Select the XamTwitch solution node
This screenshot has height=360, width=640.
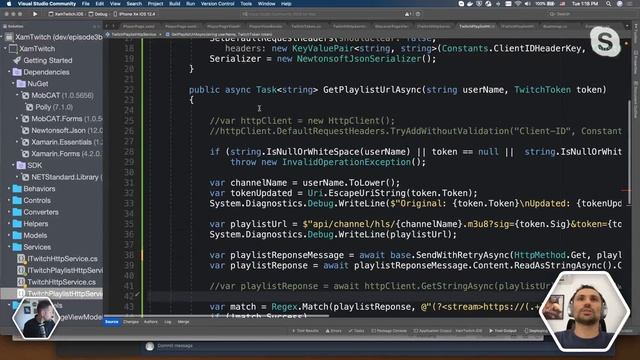tap(54, 37)
